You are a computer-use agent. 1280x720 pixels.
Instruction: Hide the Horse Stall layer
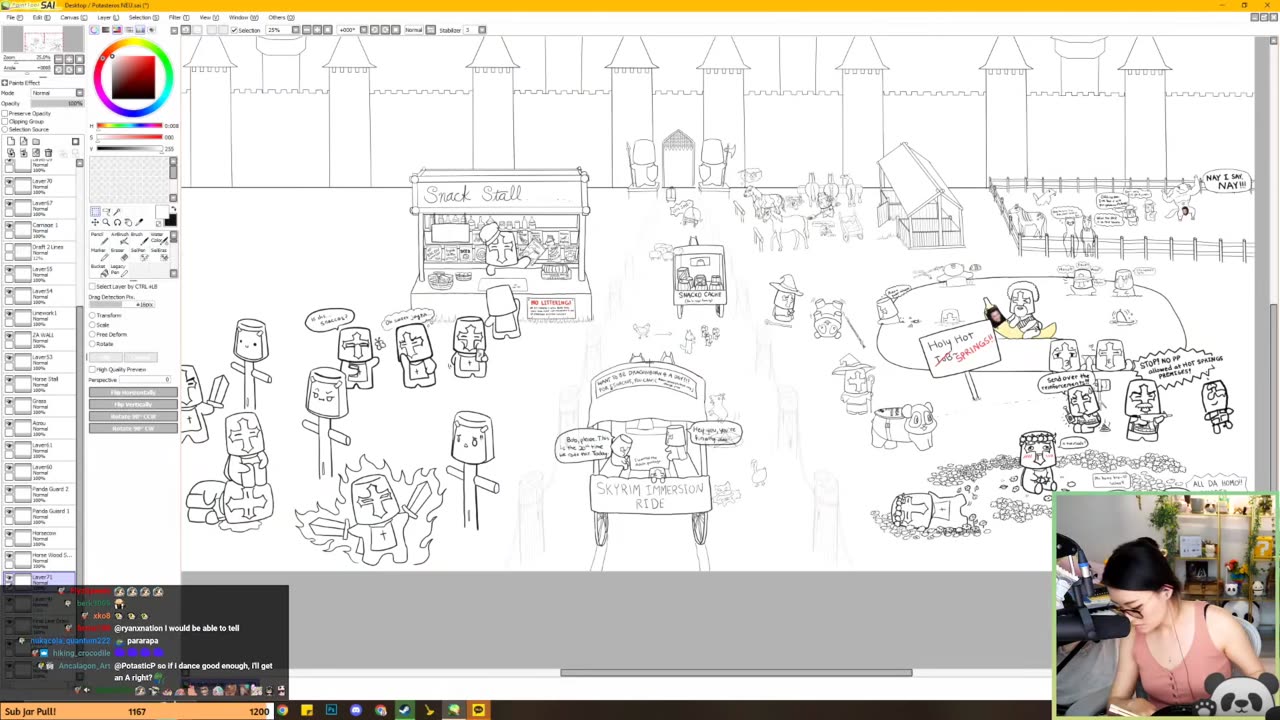(x=9, y=381)
